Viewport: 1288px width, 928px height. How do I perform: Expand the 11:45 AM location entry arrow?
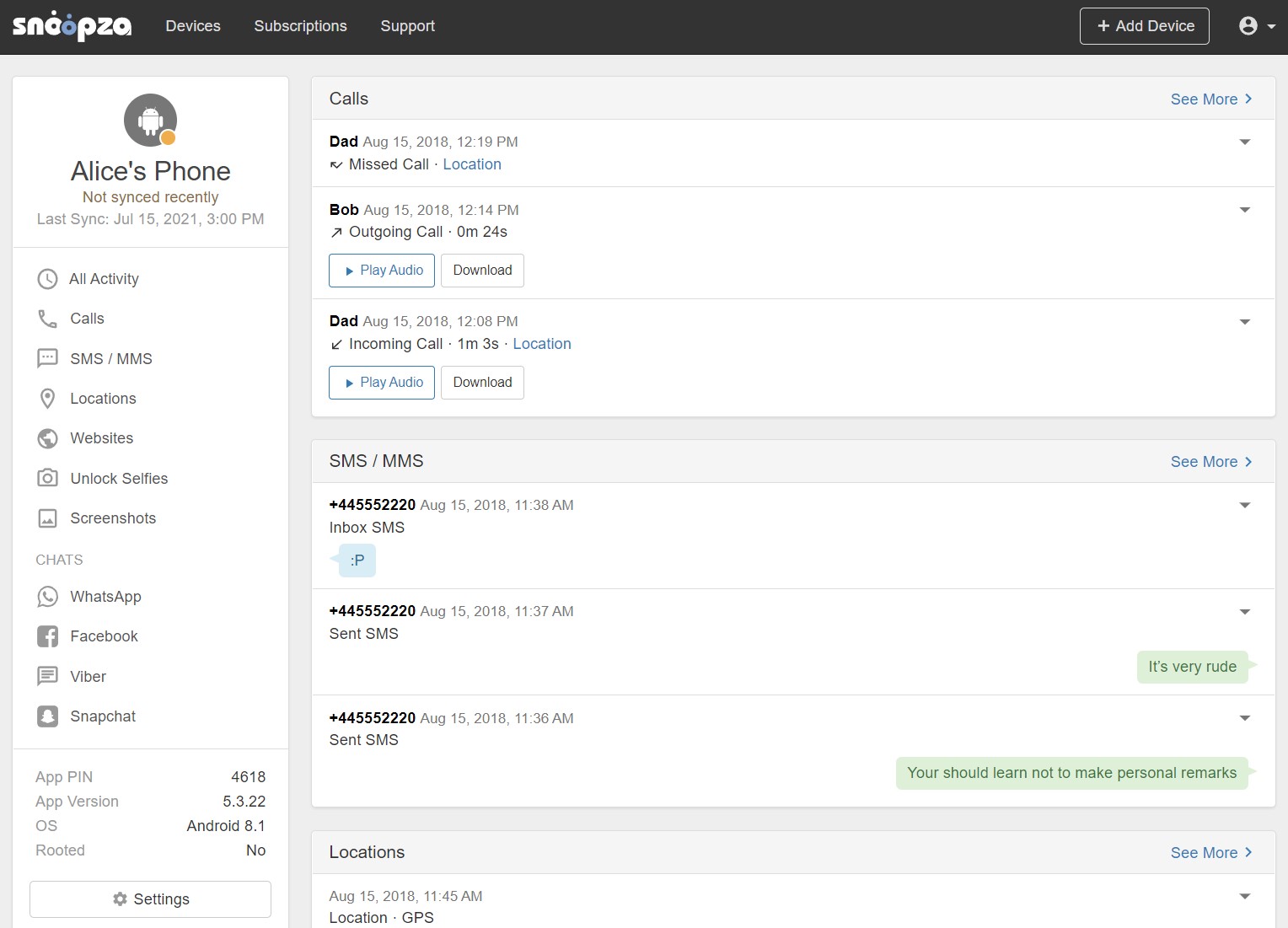coord(1244,896)
